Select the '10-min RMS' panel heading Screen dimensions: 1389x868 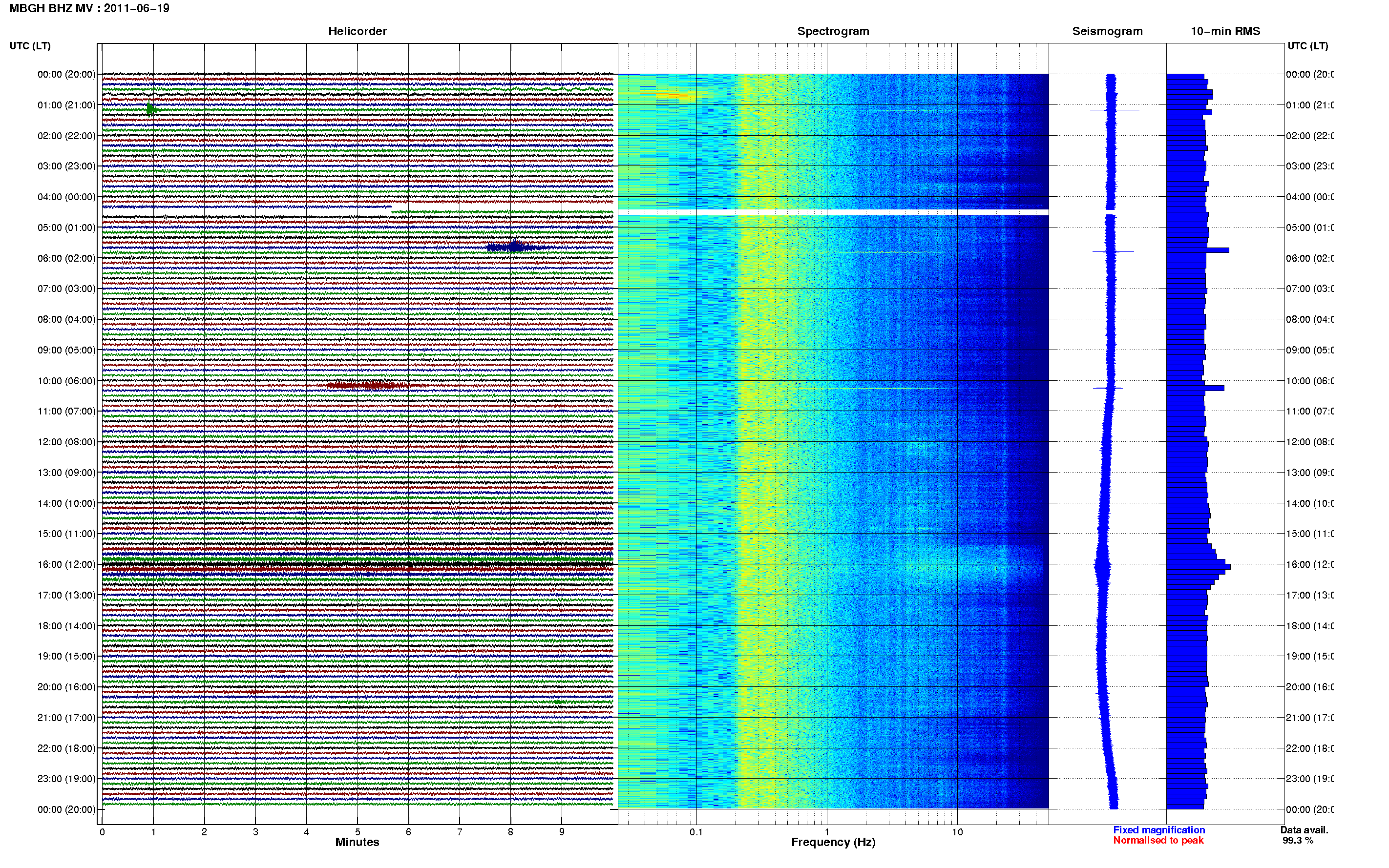[x=1225, y=32]
